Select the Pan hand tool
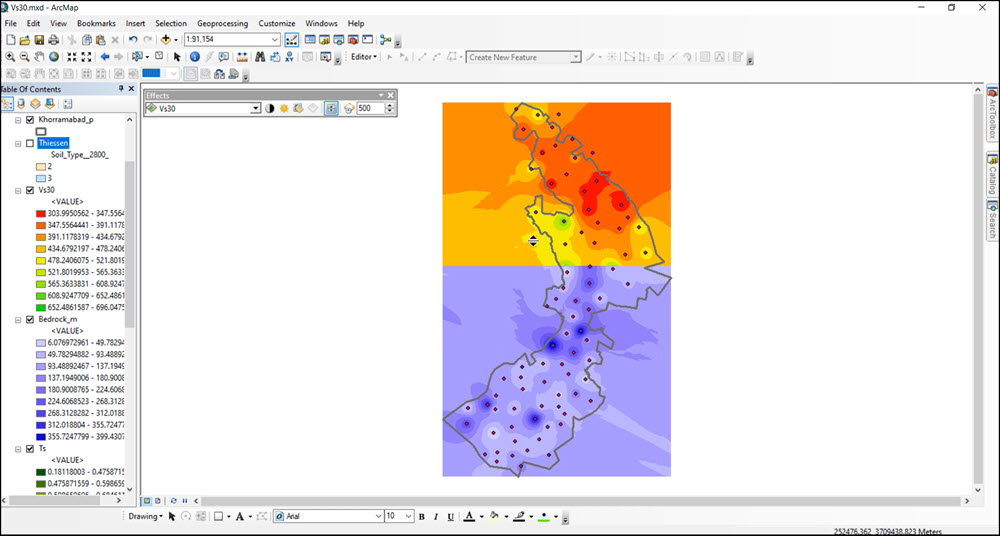Screen dimensions: 1000x536 39,57
